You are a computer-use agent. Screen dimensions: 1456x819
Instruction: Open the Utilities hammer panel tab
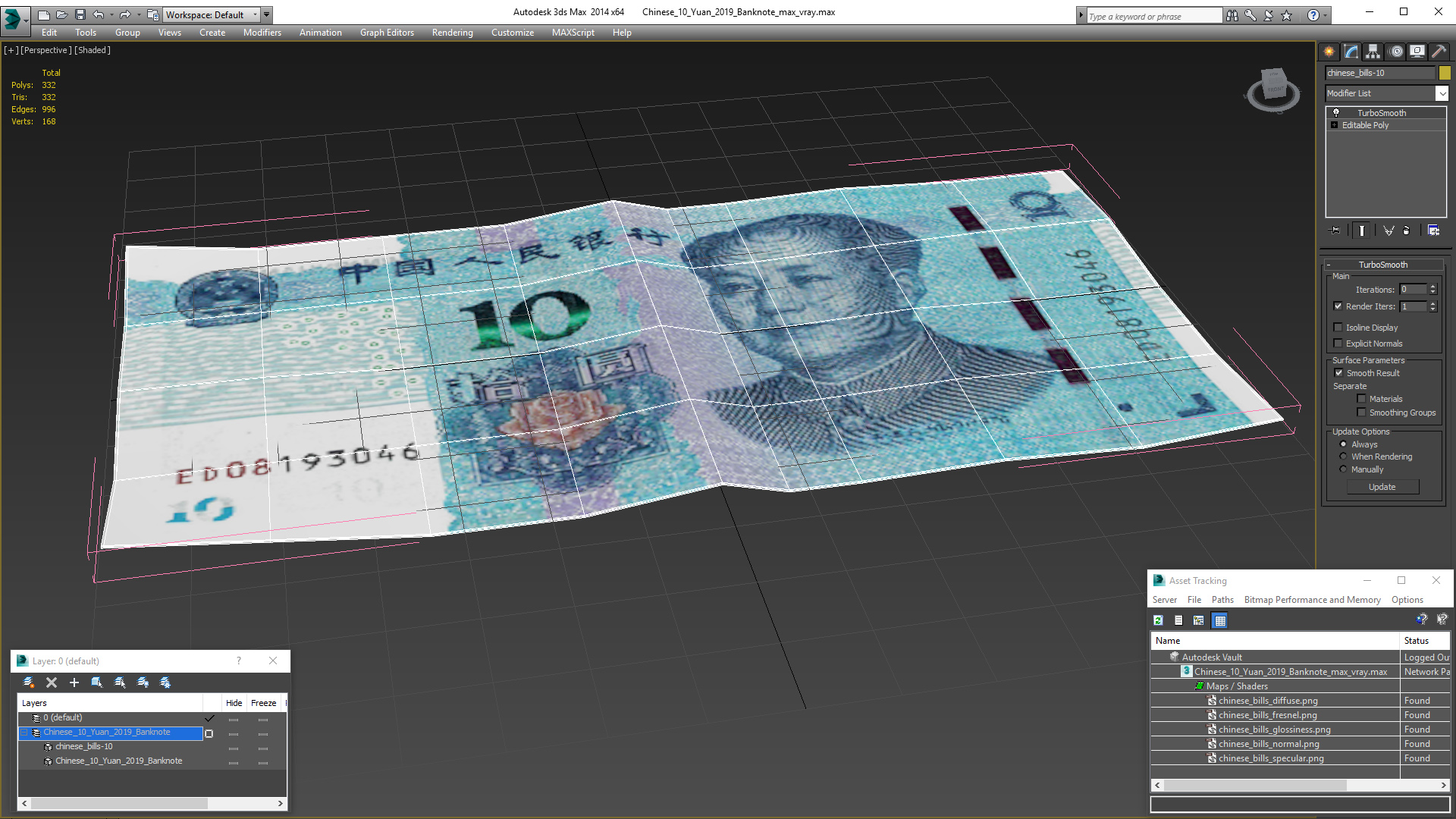tap(1439, 52)
